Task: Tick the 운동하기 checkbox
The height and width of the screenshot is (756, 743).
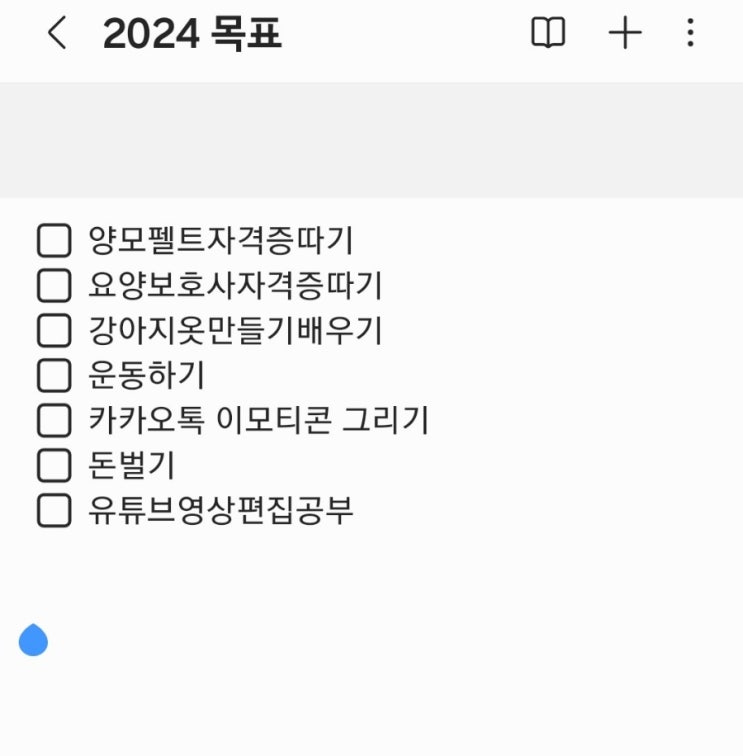Action: pyautogui.click(x=54, y=375)
